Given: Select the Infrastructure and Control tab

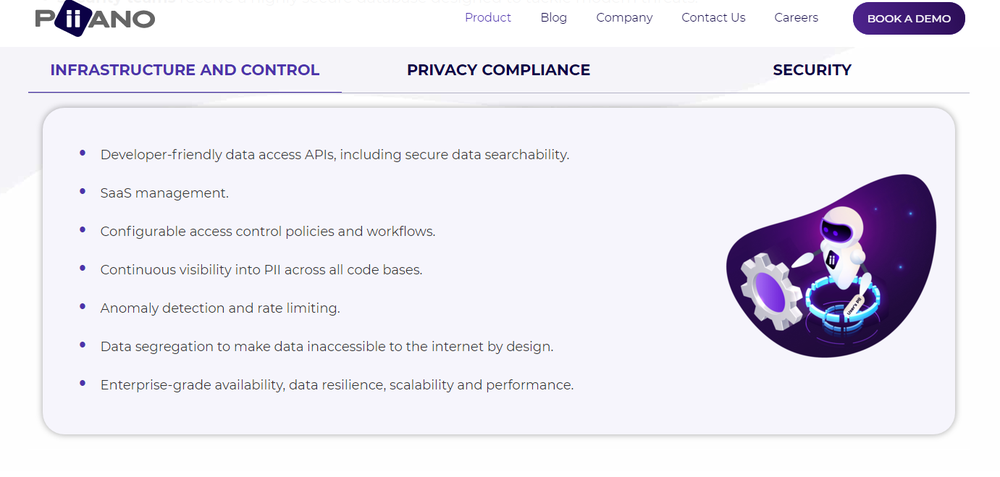Looking at the screenshot, I should 185,70.
